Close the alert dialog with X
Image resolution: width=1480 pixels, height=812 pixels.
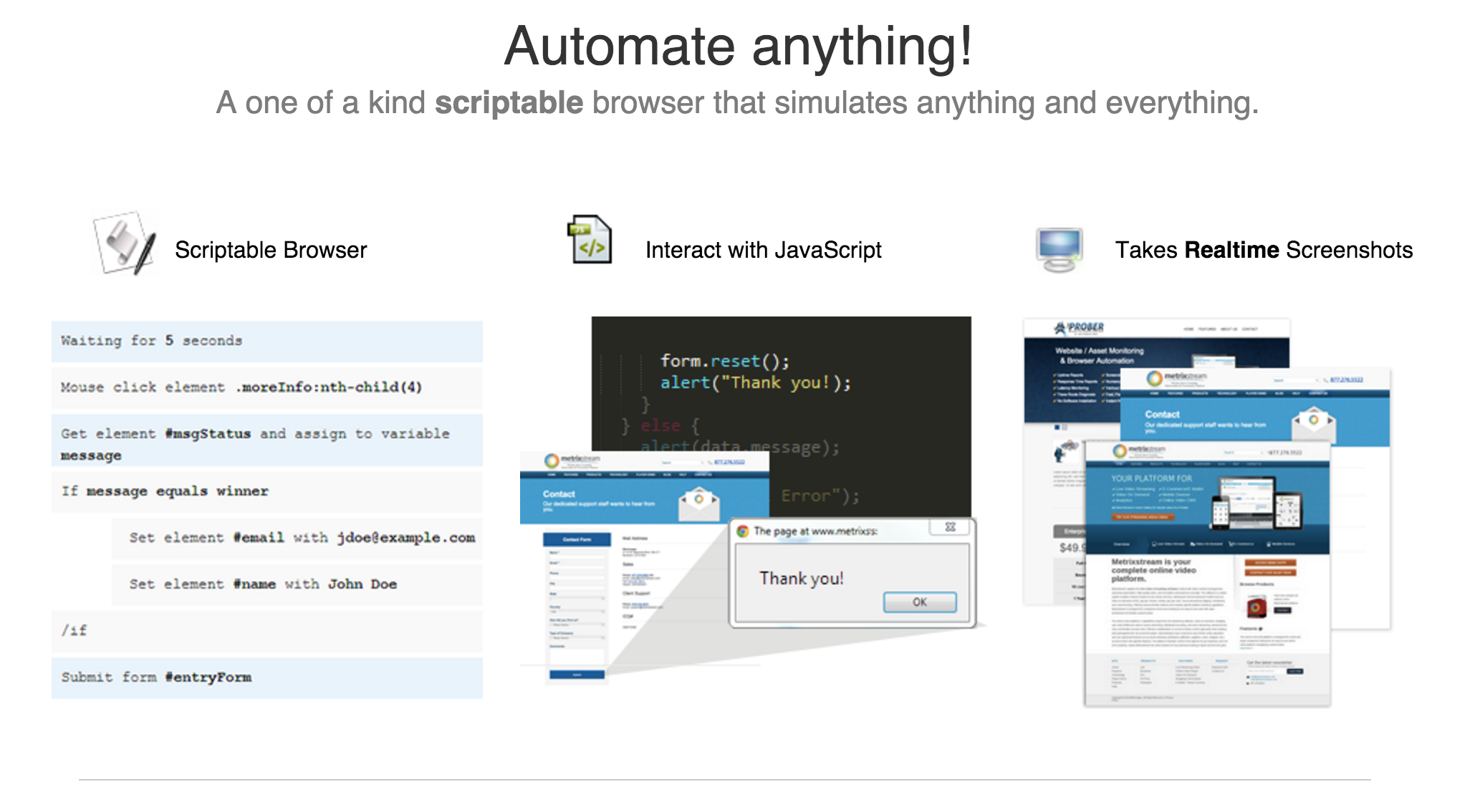950,527
